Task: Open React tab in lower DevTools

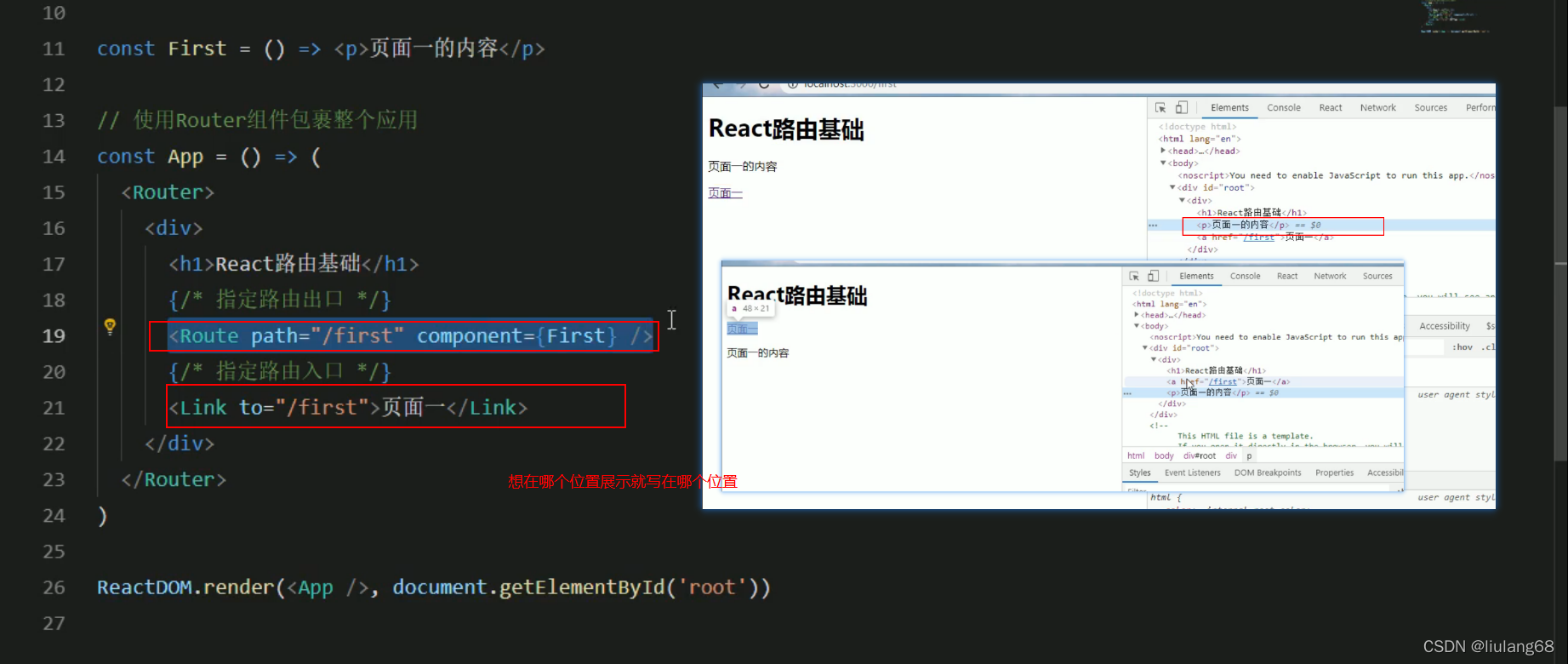Action: 1287,276
